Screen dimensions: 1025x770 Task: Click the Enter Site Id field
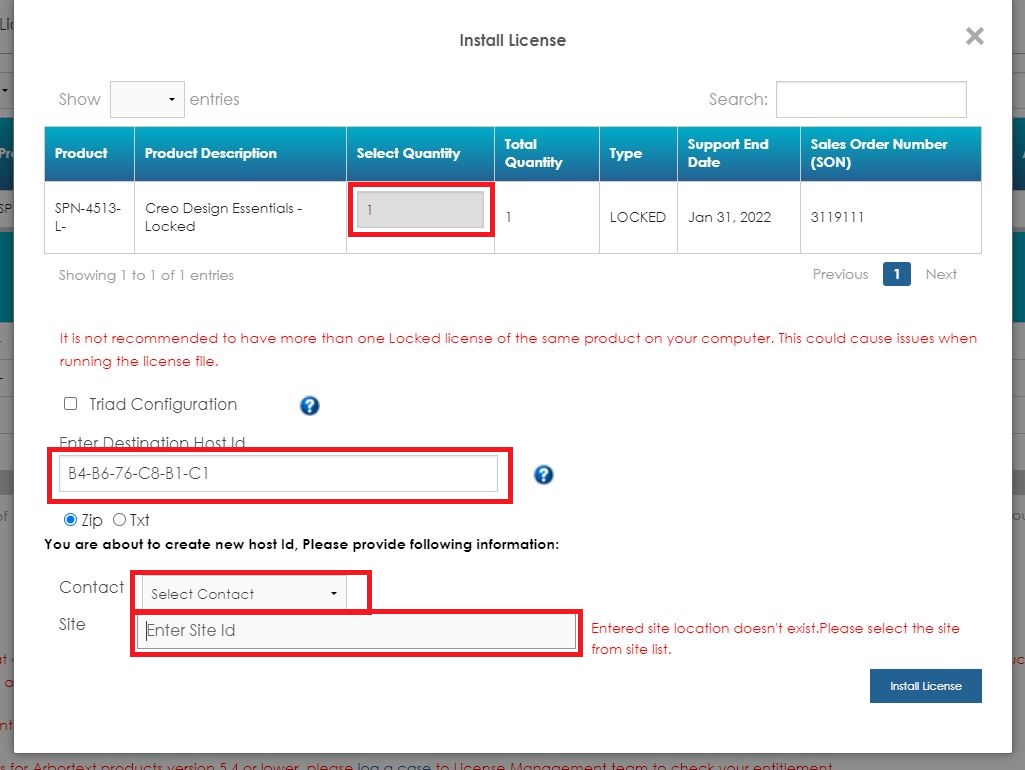(x=356, y=631)
